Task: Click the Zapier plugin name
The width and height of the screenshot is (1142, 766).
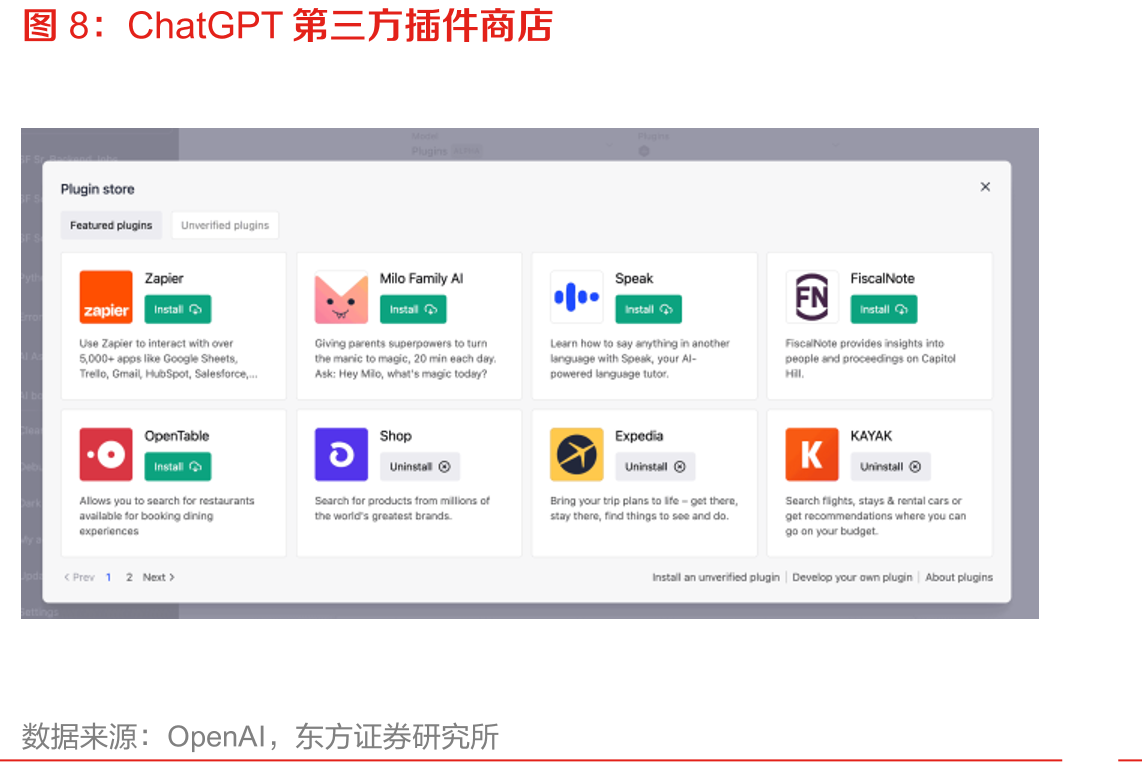Action: coord(164,279)
